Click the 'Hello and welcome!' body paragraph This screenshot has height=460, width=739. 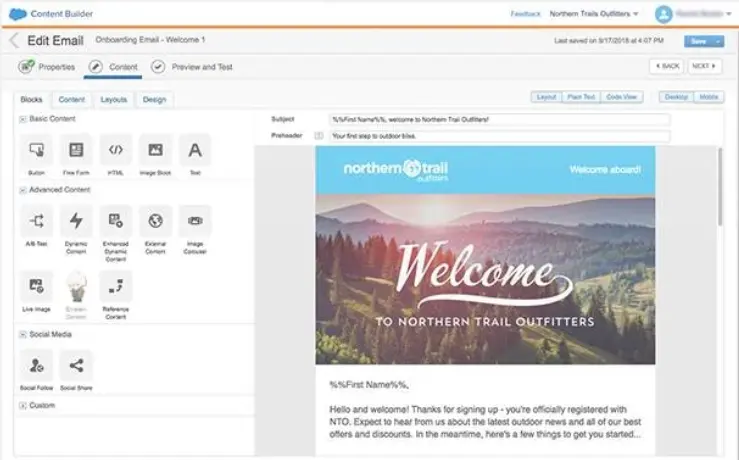click(485, 422)
